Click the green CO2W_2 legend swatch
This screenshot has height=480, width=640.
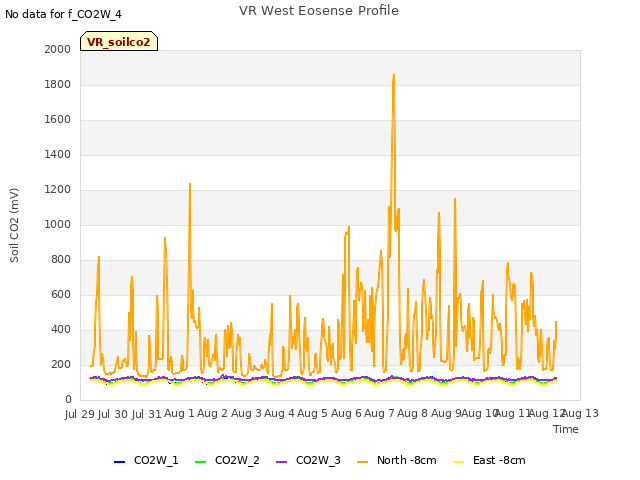point(200,462)
